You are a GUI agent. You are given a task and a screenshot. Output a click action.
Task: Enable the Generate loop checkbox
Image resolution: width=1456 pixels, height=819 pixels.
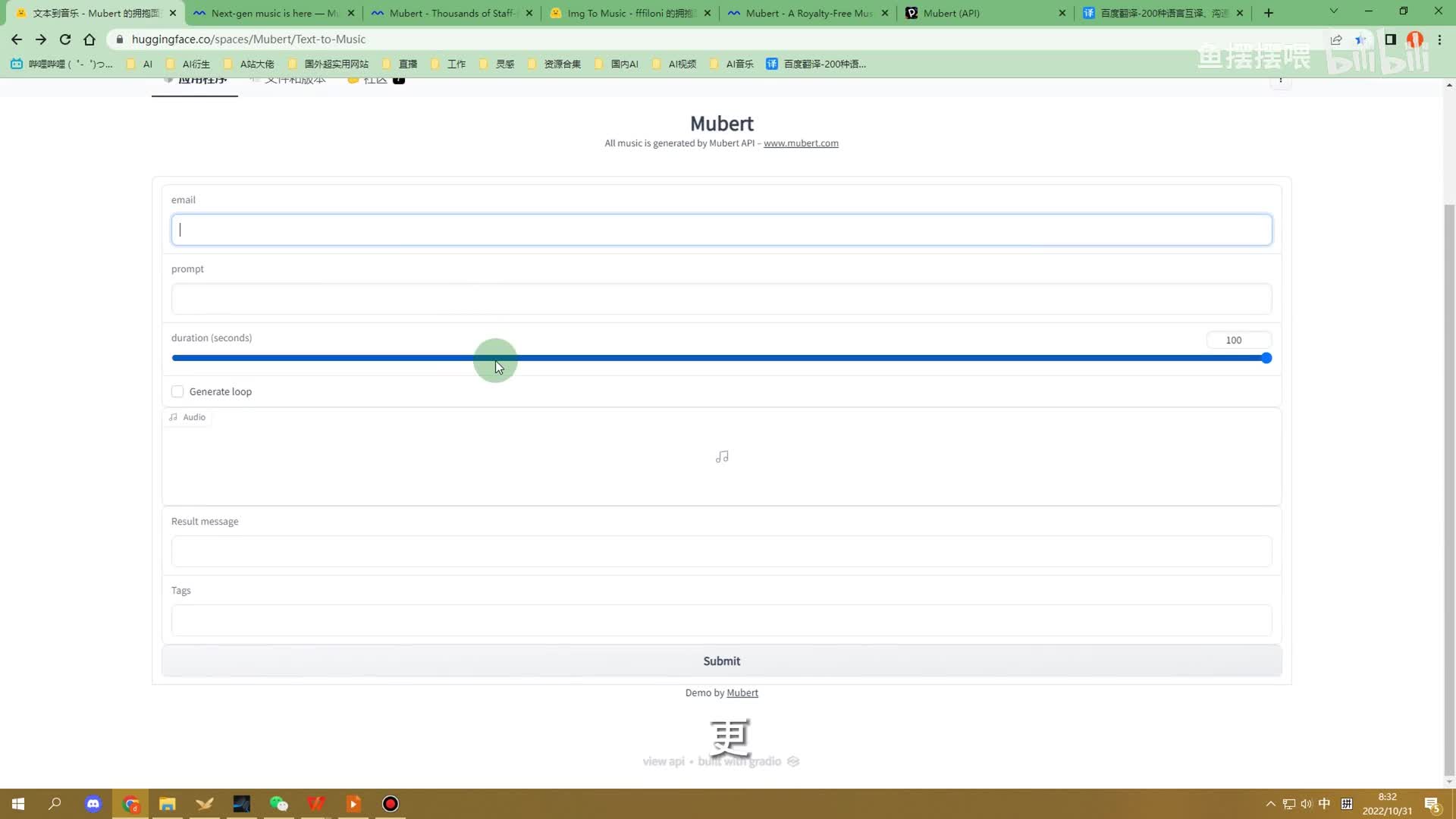pyautogui.click(x=177, y=392)
